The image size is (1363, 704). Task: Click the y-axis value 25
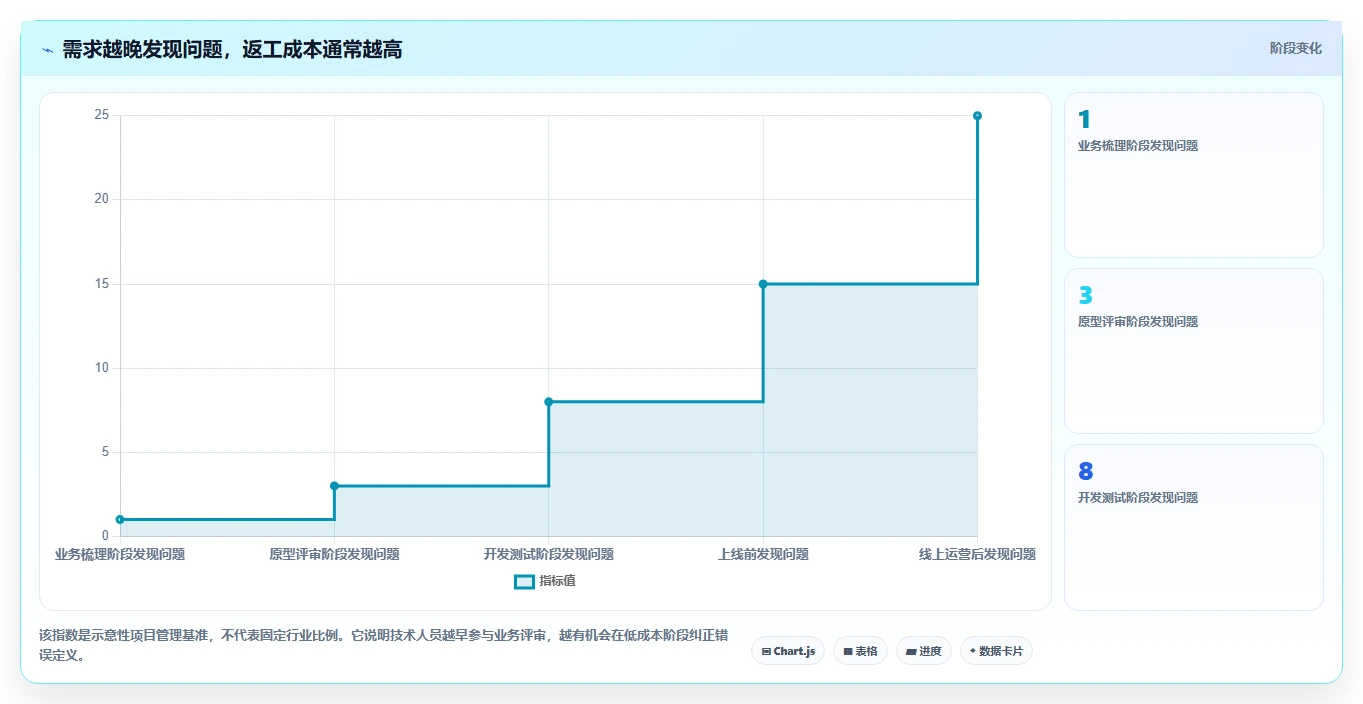[x=101, y=115]
